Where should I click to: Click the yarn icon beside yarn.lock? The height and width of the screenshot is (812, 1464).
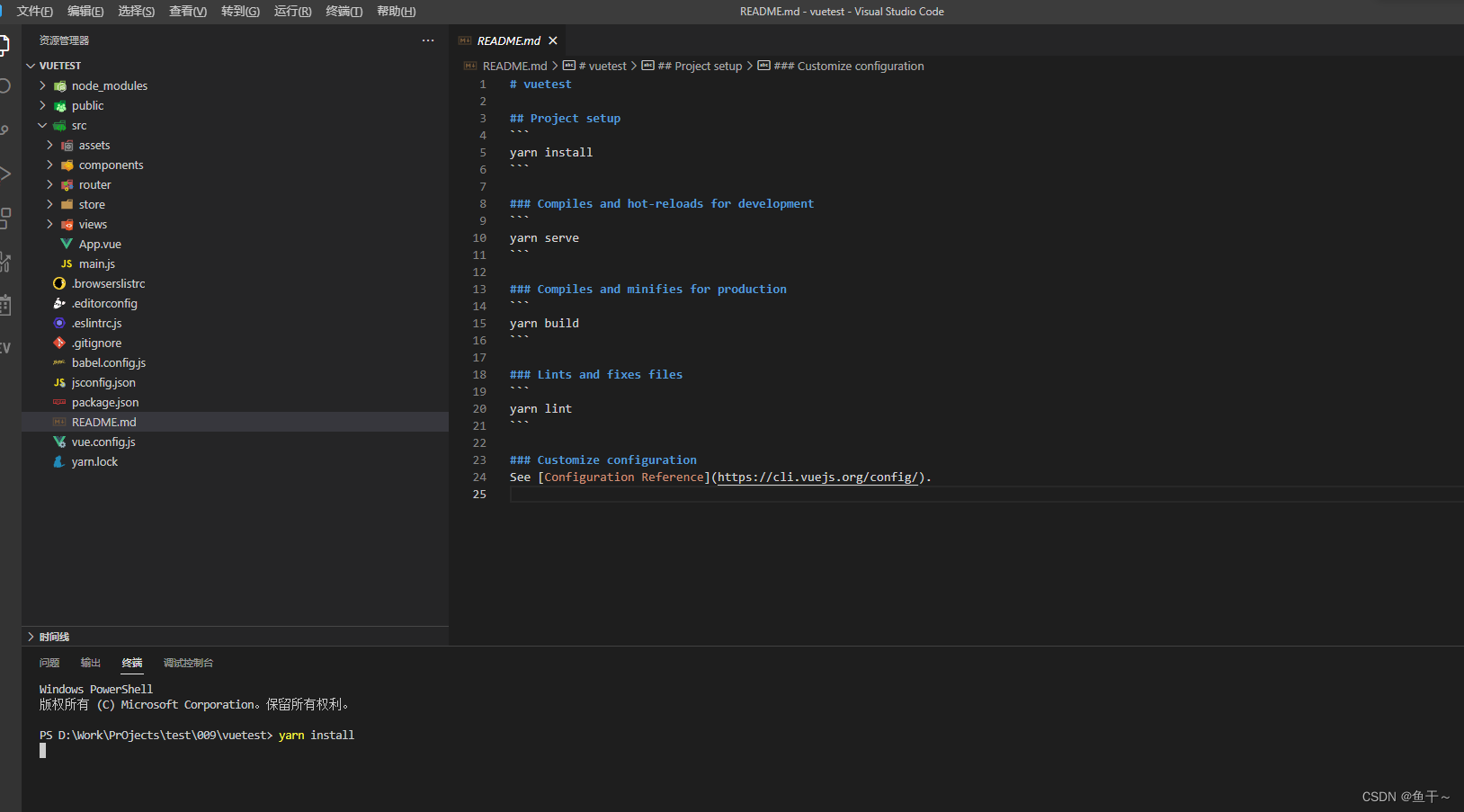(59, 461)
